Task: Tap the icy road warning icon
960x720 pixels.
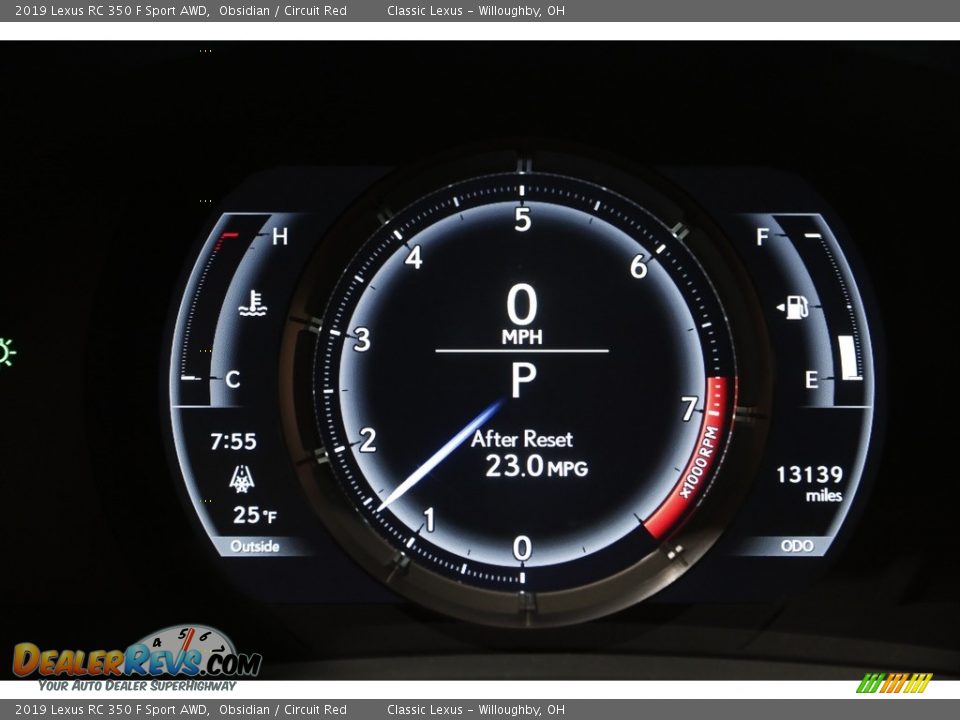Action: coord(242,479)
